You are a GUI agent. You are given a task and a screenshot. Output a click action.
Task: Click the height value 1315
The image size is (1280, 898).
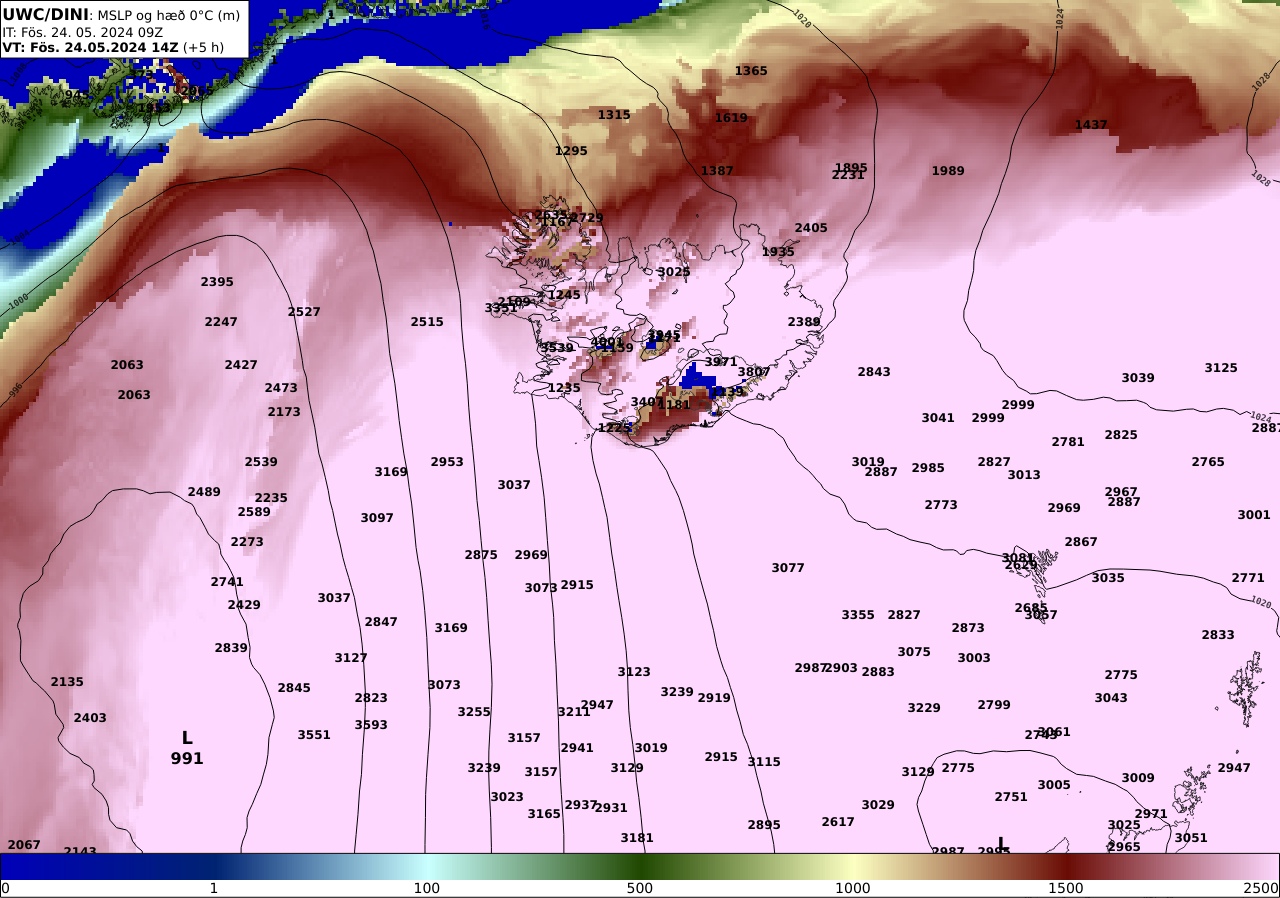coord(614,115)
